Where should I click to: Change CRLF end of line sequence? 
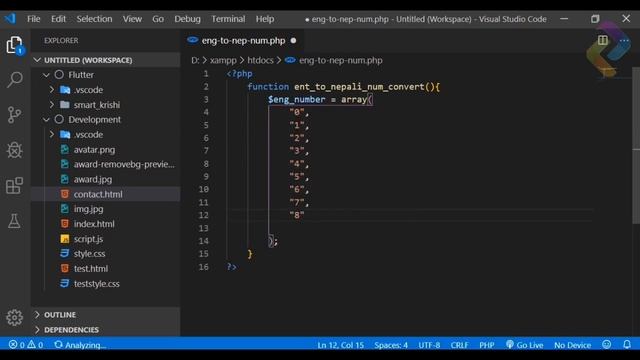(x=459, y=345)
